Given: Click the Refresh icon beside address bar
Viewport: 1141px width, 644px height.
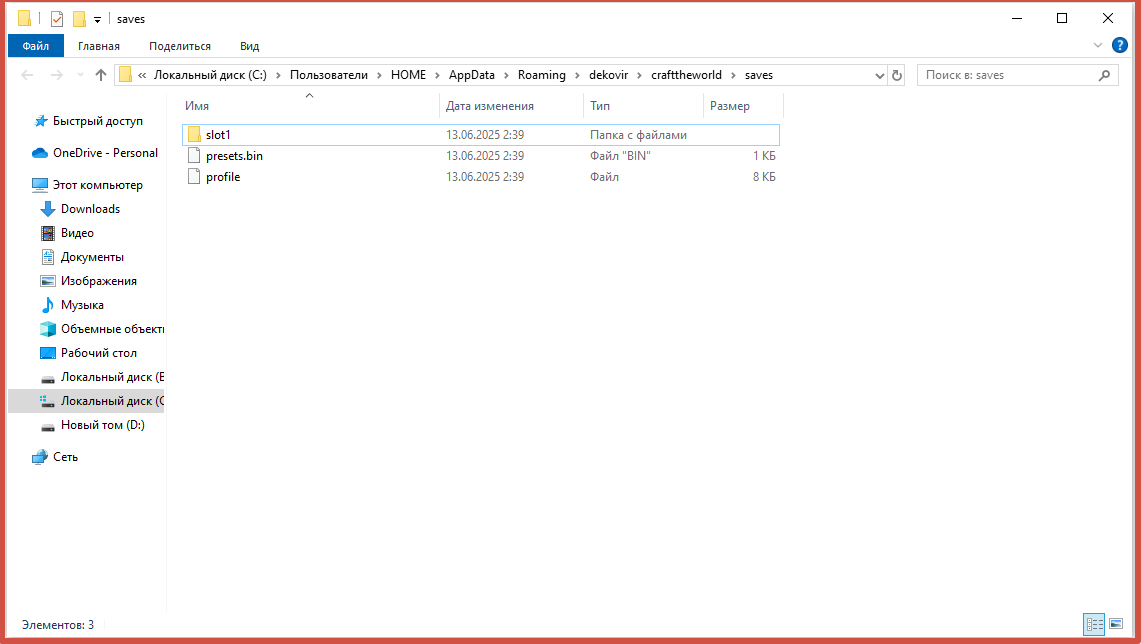Looking at the screenshot, I should click(x=897, y=75).
